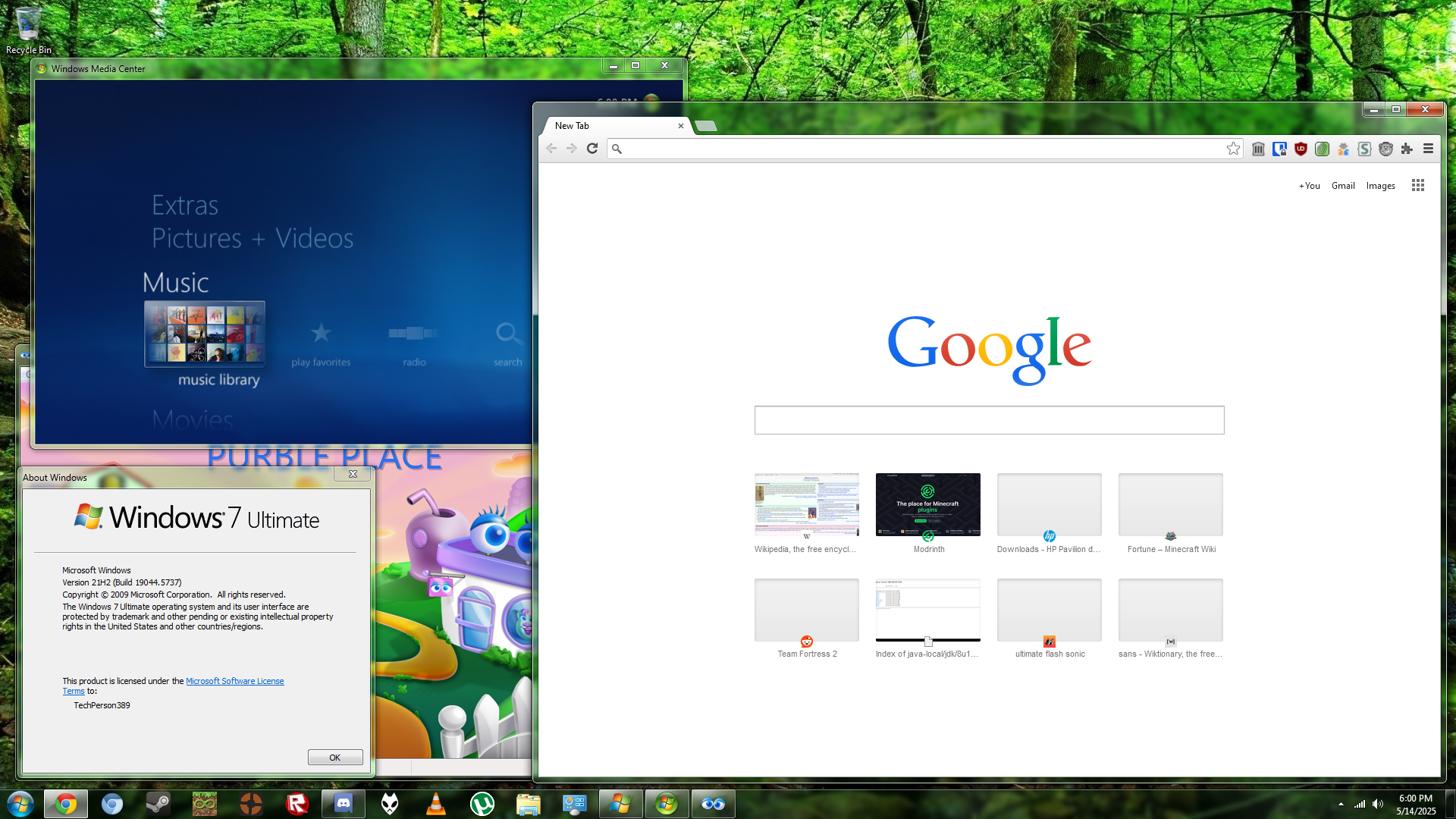Click the volume speaker tray icon
Screen dimensions: 1456x819
tap(1378, 804)
